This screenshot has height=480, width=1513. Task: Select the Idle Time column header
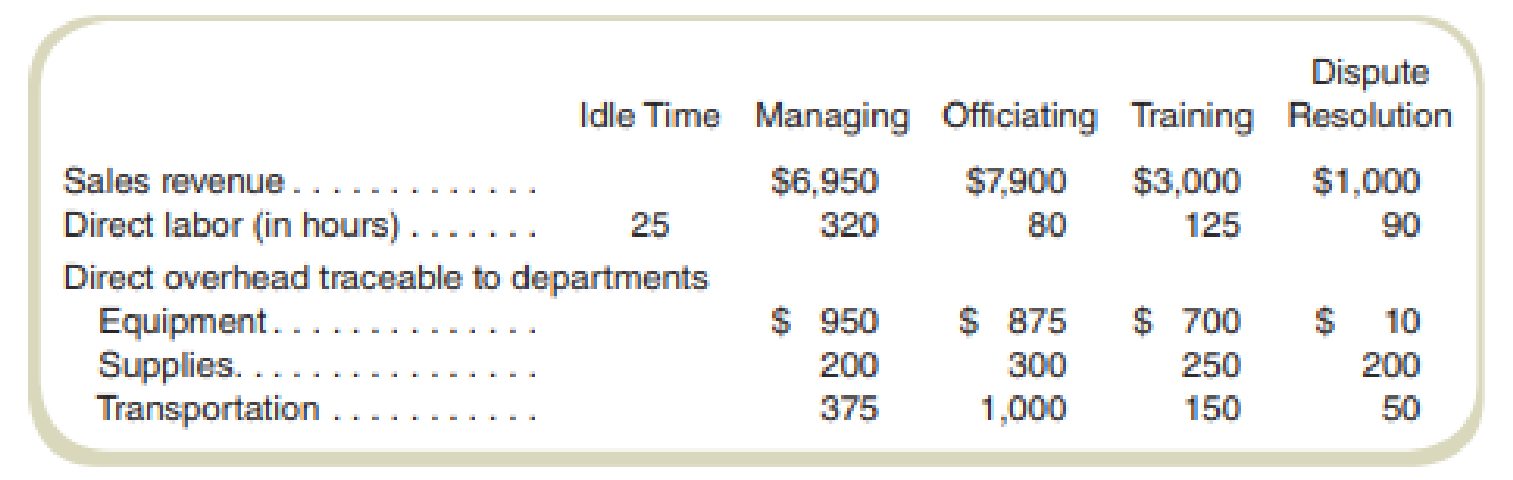coord(649,116)
